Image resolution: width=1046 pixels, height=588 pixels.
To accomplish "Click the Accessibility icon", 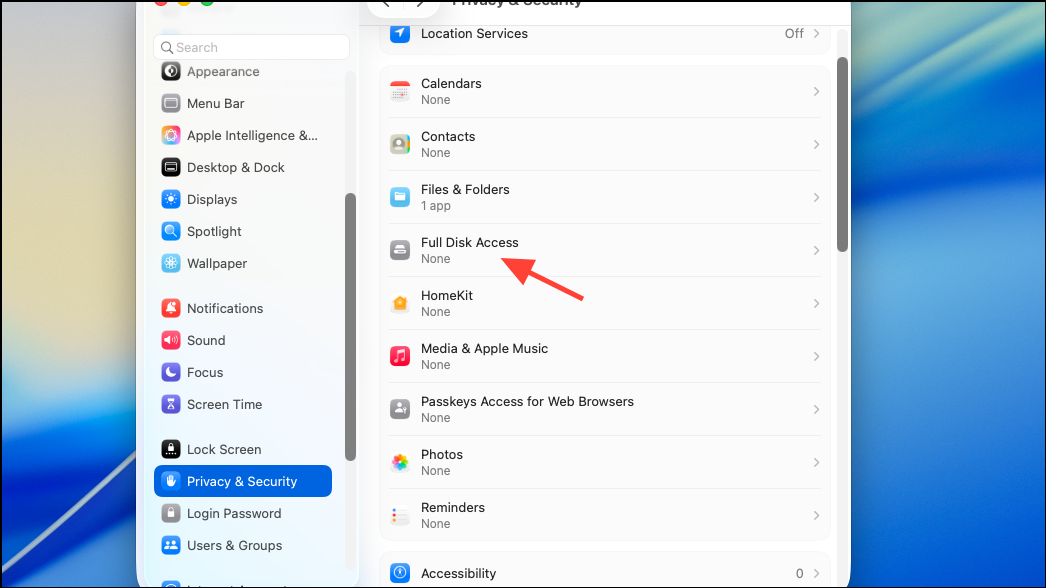I will 400,573.
